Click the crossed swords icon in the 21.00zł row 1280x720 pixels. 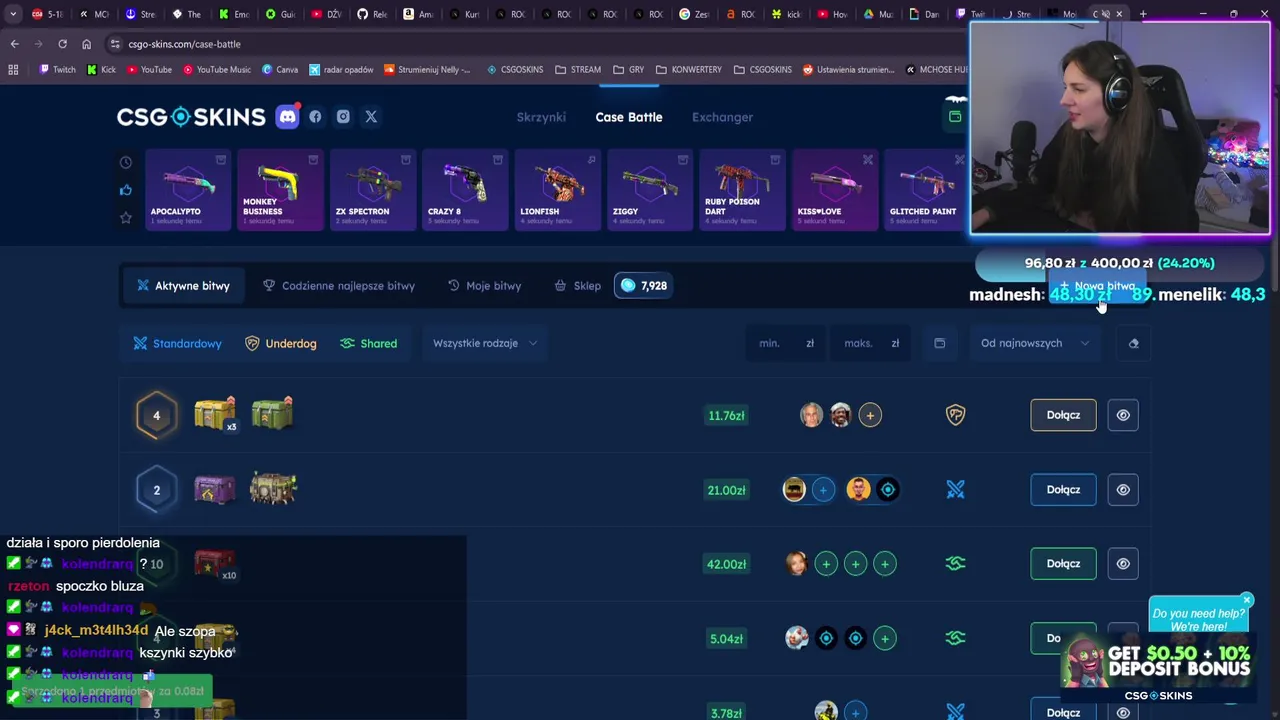pyautogui.click(x=956, y=490)
